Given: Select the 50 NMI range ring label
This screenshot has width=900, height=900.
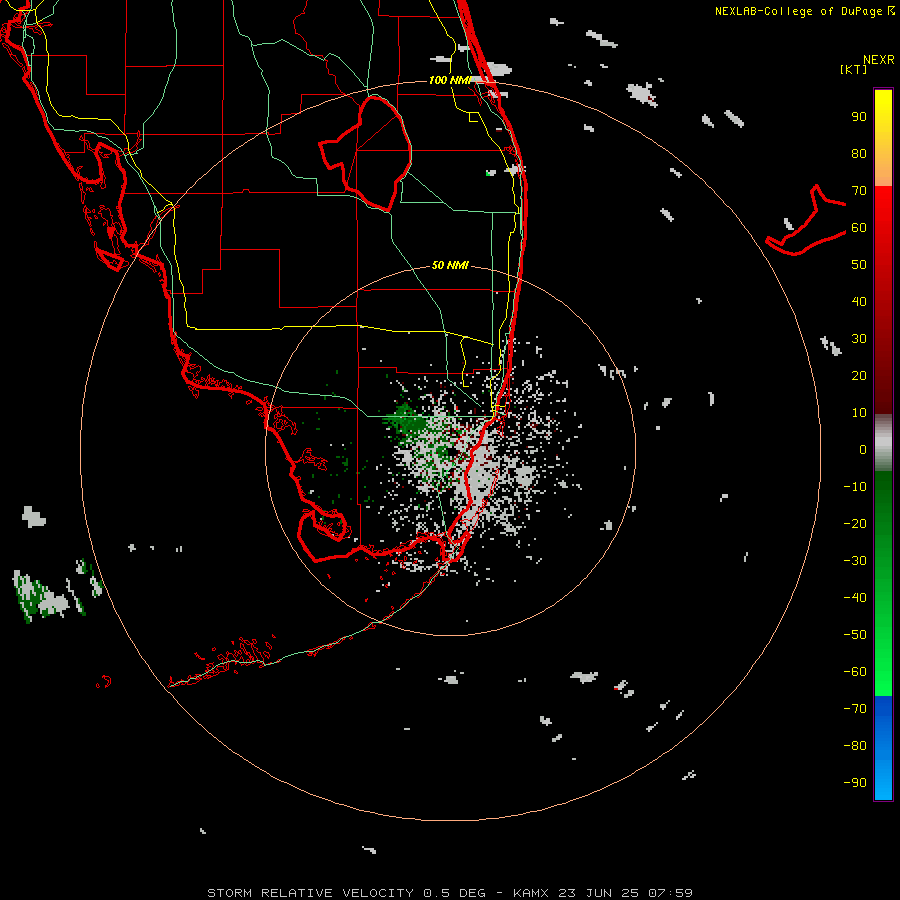Looking at the screenshot, I should coord(450,265).
